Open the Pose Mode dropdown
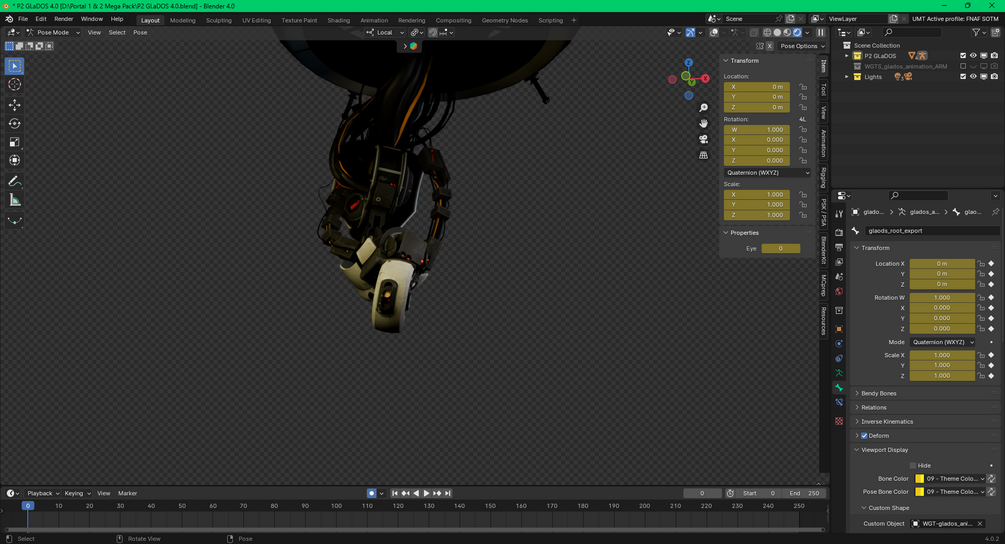 click(53, 33)
